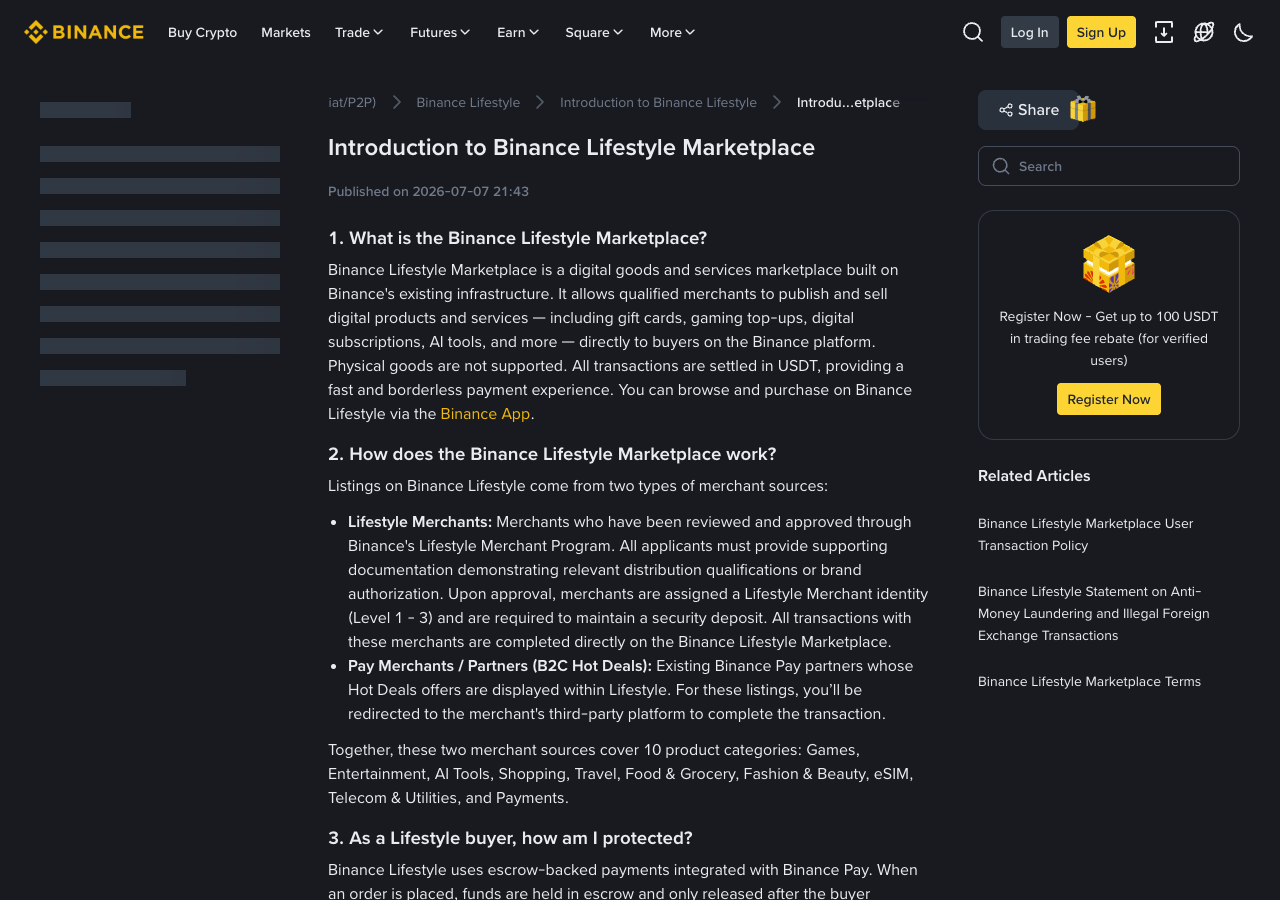Click the Register Now button
1280x900 pixels.
1109,399
